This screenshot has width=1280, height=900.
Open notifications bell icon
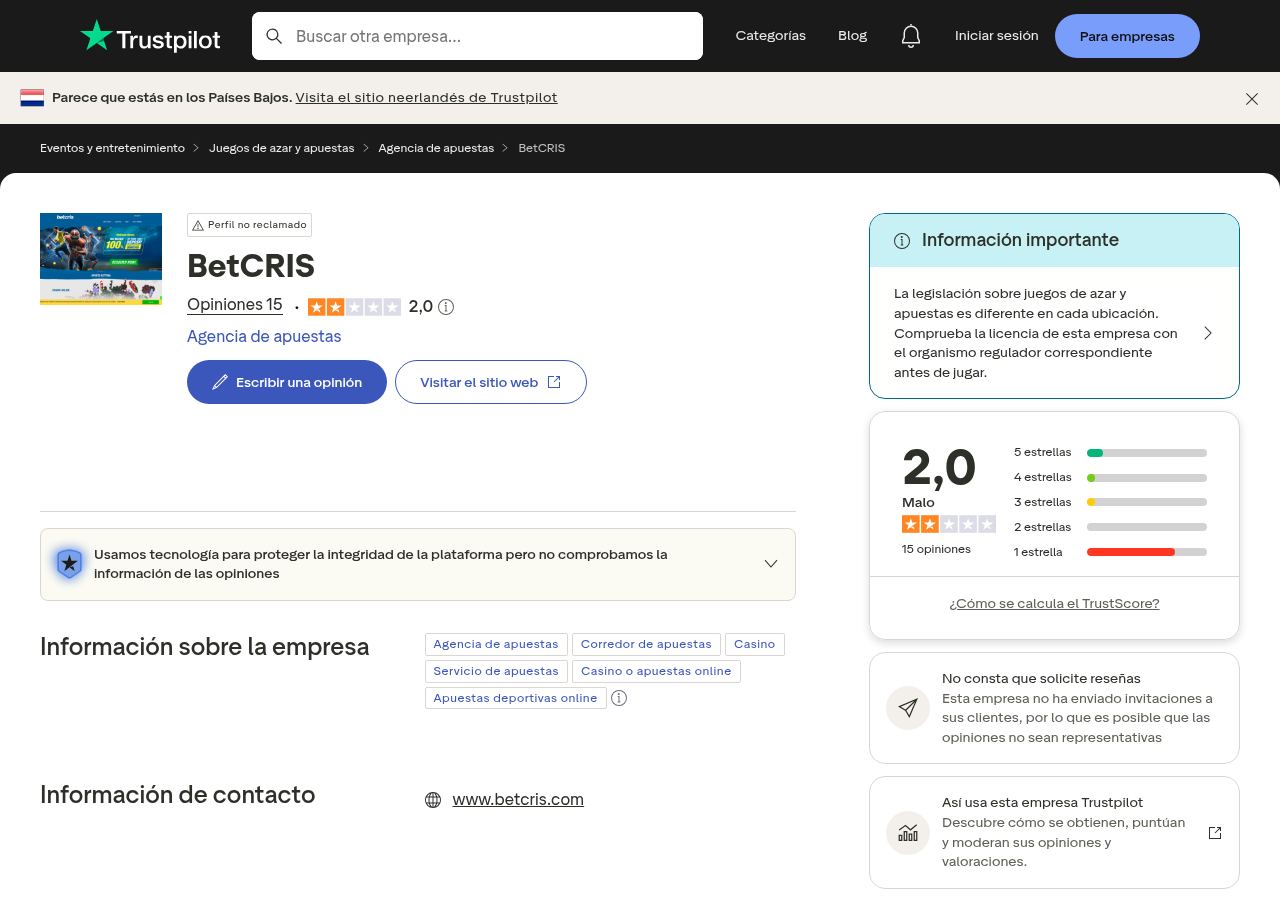[910, 36]
